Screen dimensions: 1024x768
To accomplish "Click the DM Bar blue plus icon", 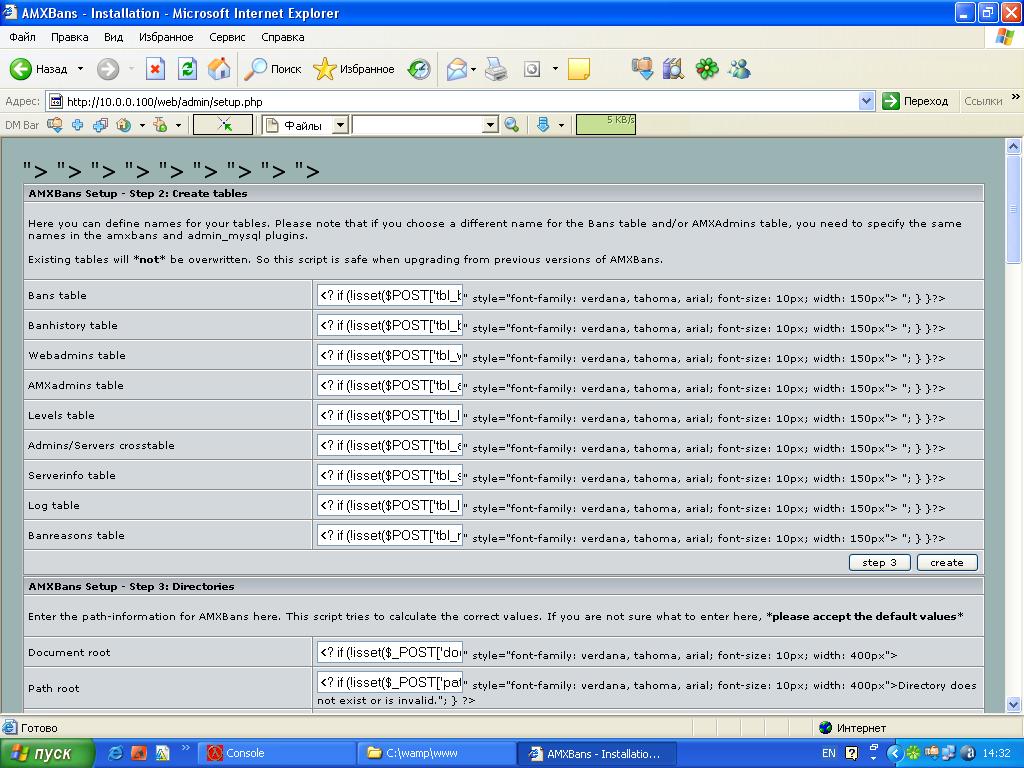I will point(78,125).
